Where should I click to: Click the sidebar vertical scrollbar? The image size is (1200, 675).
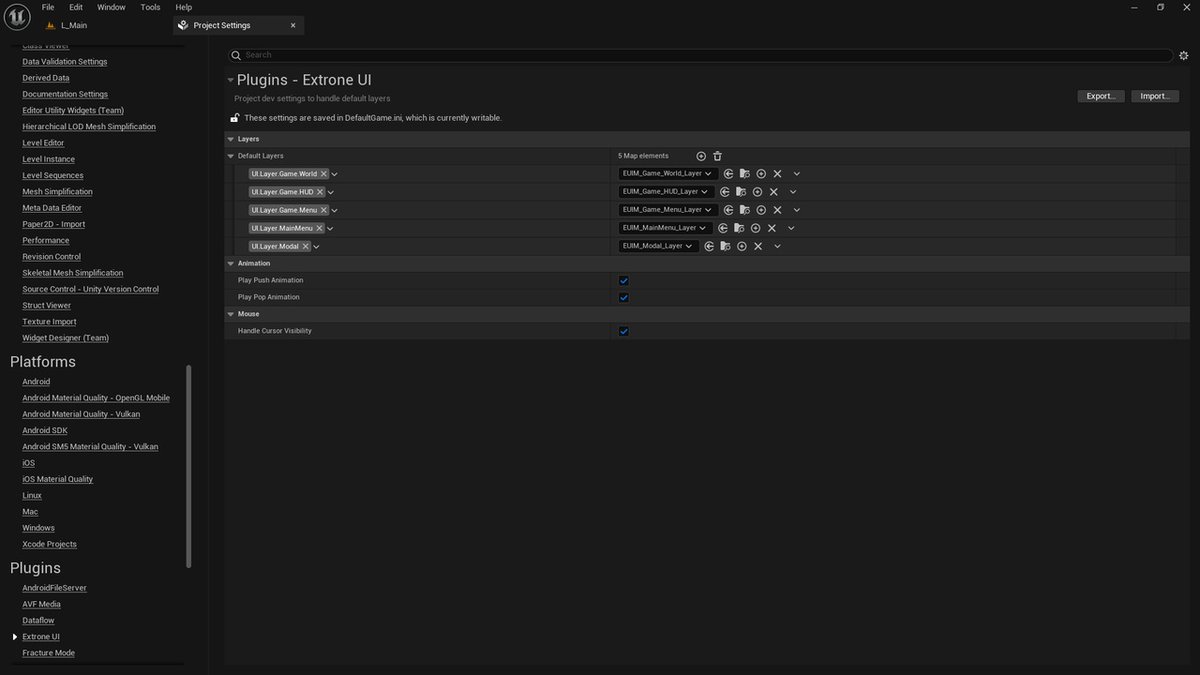tap(189, 467)
